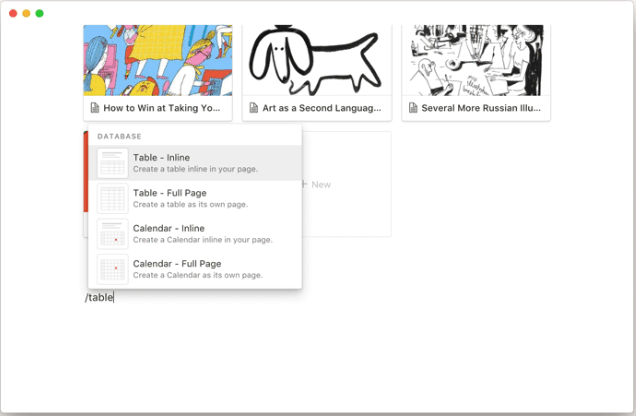636x416 pixels.
Task: Click the Table - Full Page preview icon
Action: pos(112,198)
